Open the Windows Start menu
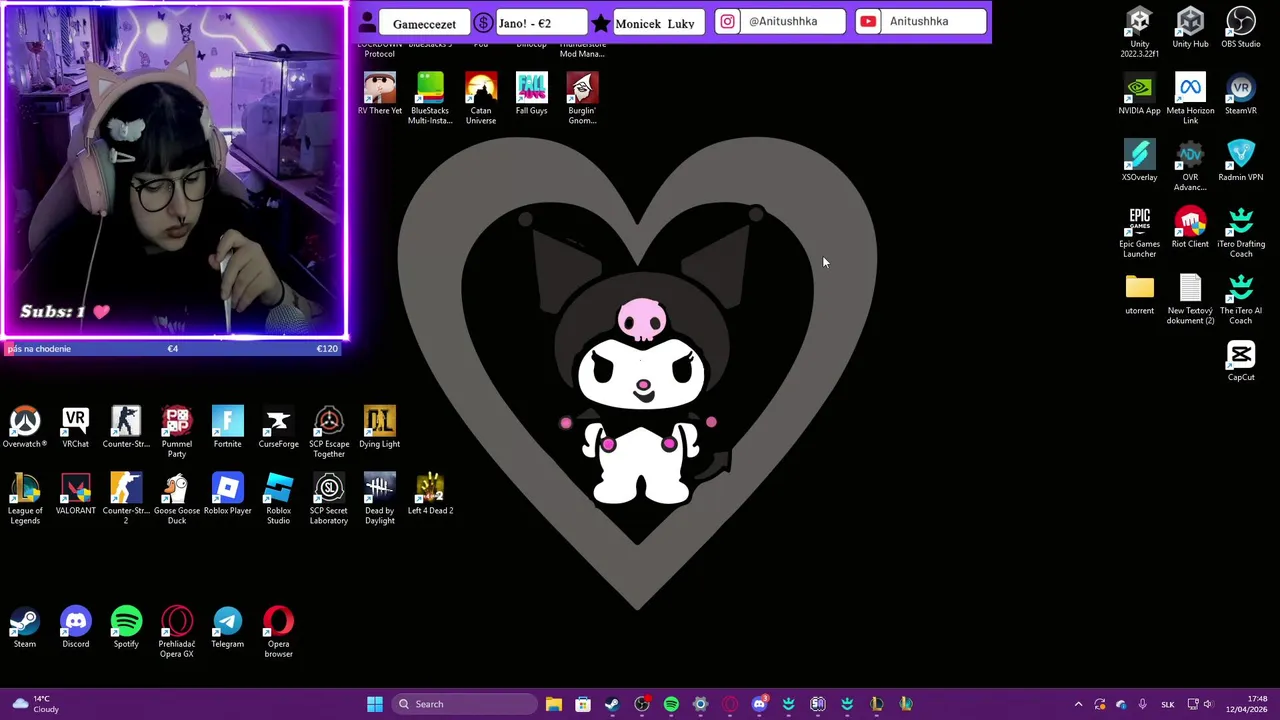Screen dimensions: 1280x720 [x=375, y=704]
